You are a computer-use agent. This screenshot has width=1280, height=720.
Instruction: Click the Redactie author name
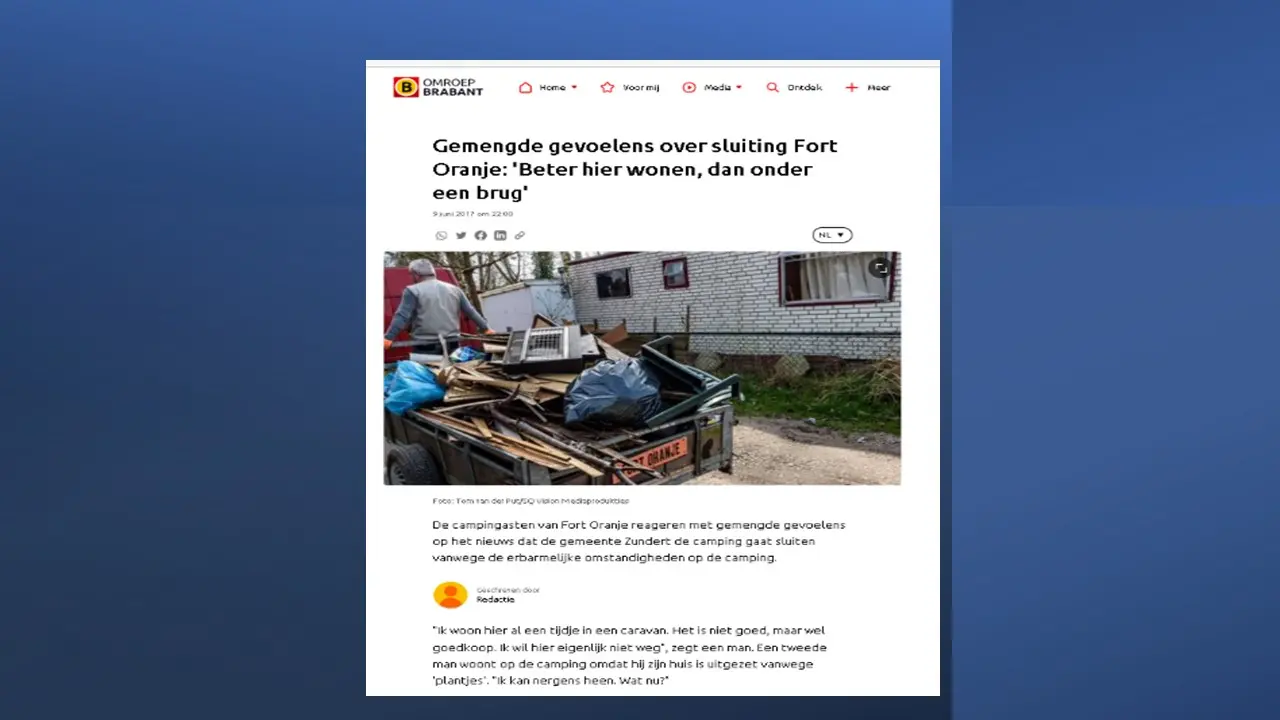click(x=495, y=599)
